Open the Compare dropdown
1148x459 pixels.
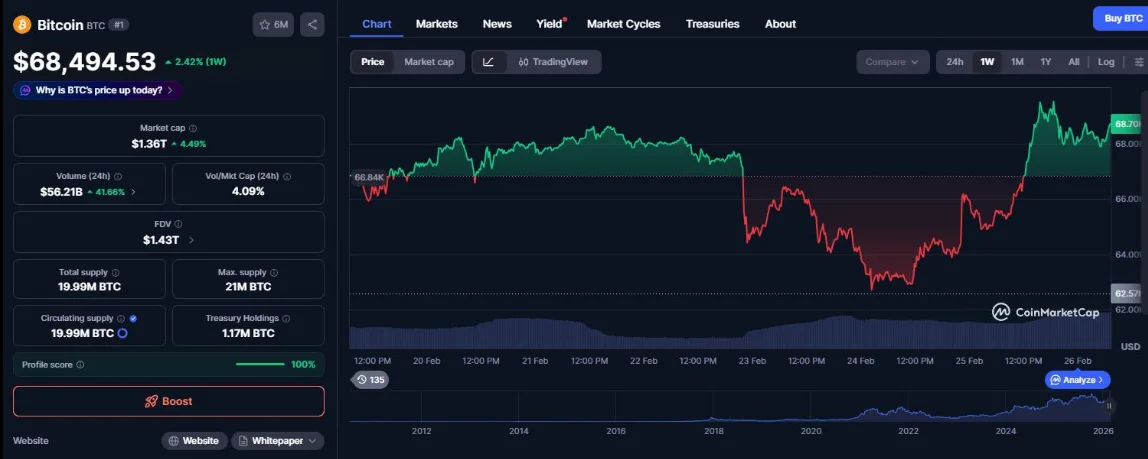[892, 62]
